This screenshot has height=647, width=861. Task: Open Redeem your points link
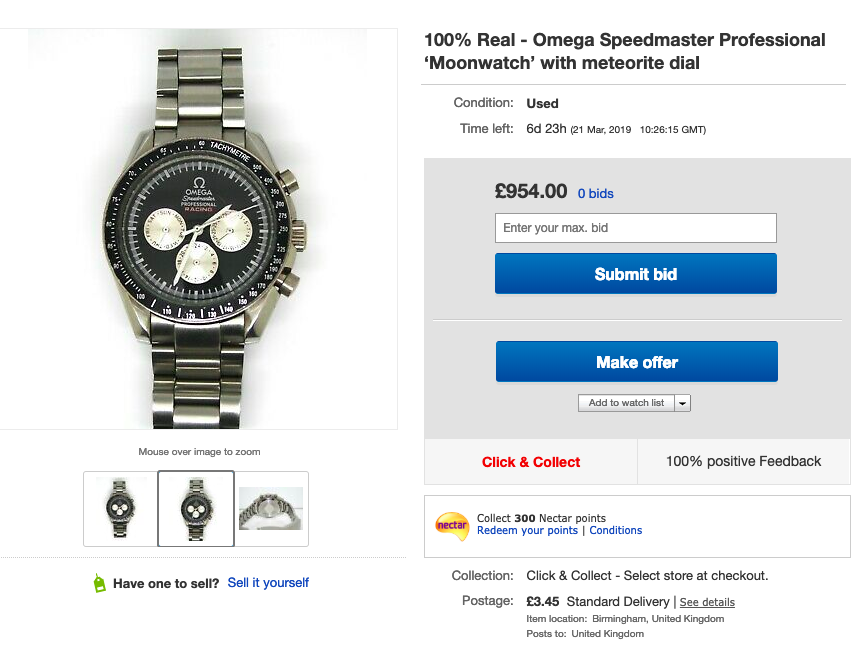[527, 530]
